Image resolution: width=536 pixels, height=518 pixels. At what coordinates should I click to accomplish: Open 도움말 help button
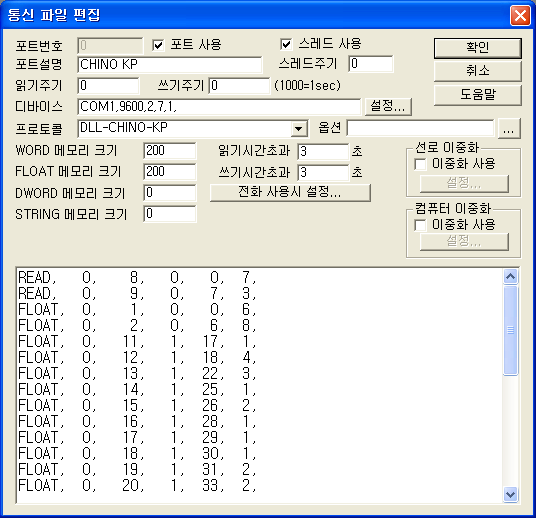[x=478, y=95]
